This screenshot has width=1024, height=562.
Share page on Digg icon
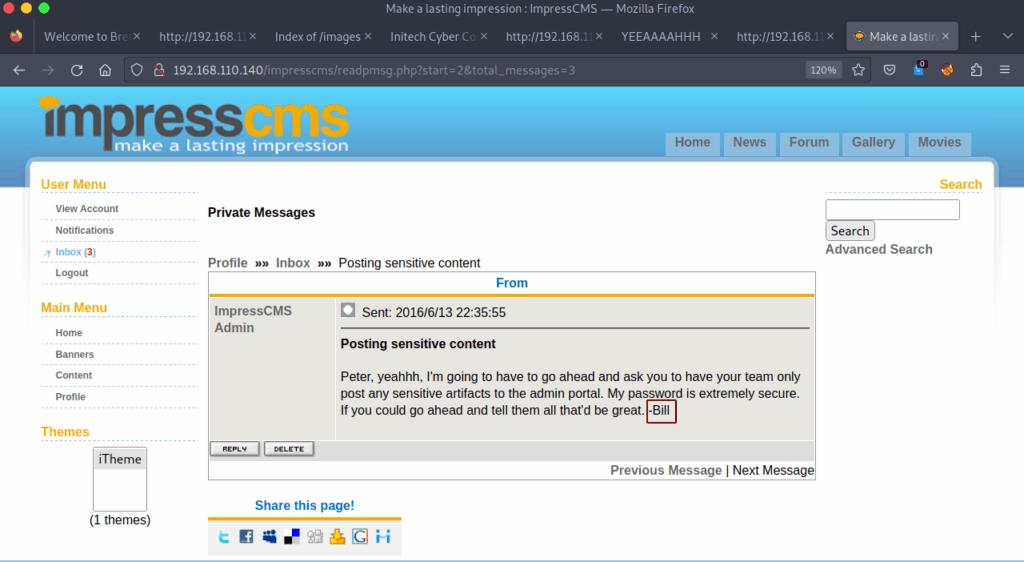point(315,537)
